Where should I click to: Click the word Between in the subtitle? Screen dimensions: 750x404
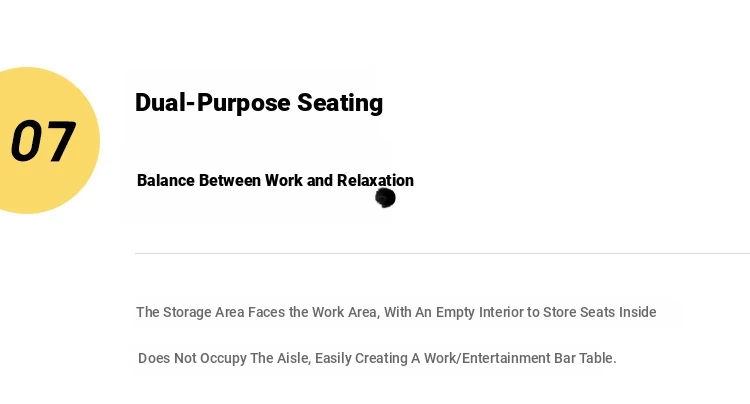(230, 180)
